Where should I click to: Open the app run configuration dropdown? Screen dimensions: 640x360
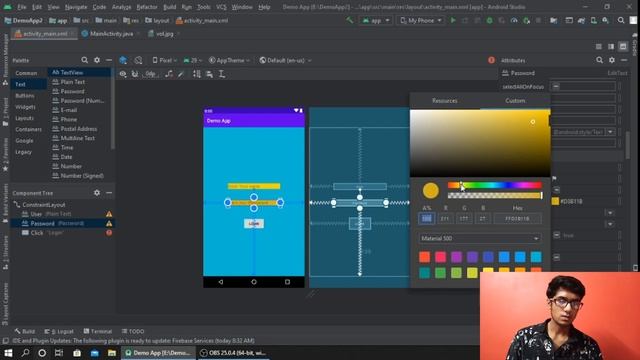coord(376,20)
